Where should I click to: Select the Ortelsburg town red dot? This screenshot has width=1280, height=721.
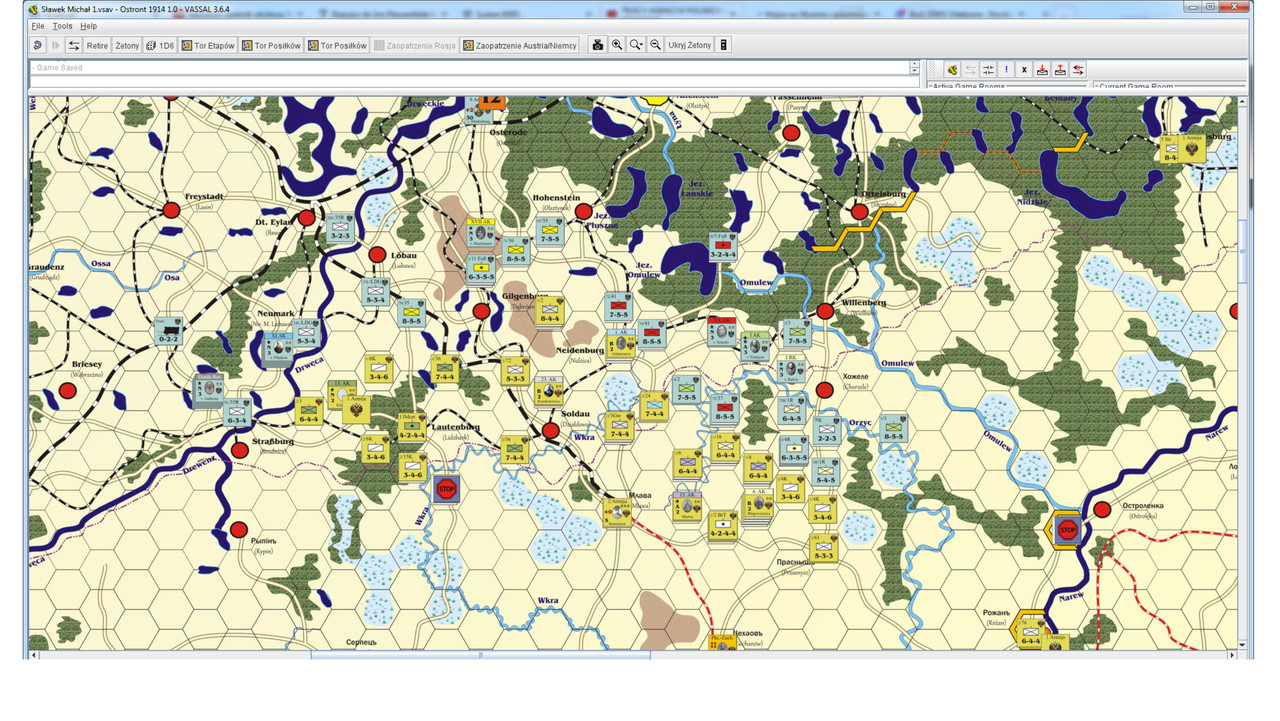pyautogui.click(x=859, y=212)
